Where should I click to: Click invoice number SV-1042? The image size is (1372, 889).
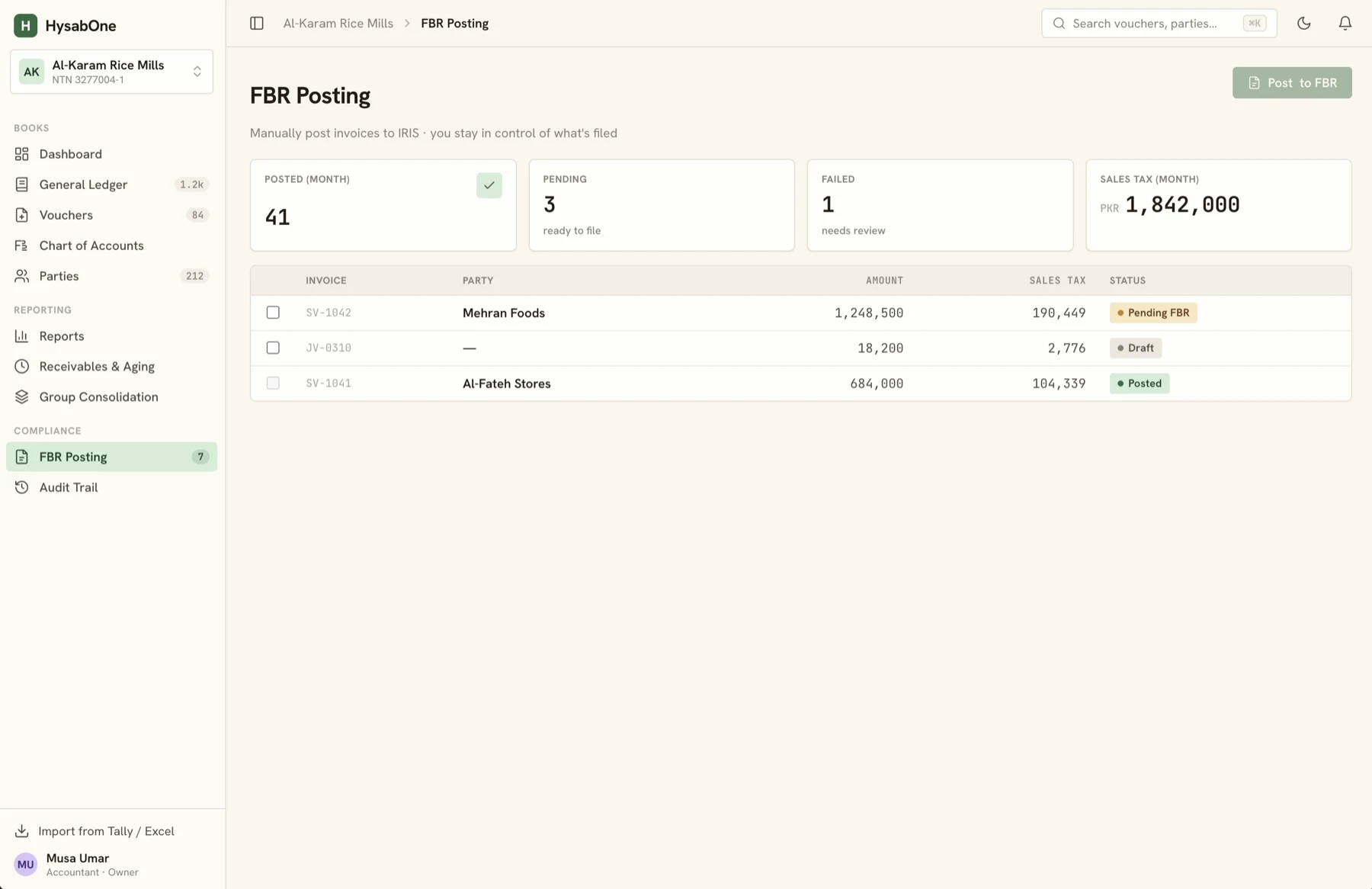click(x=329, y=313)
